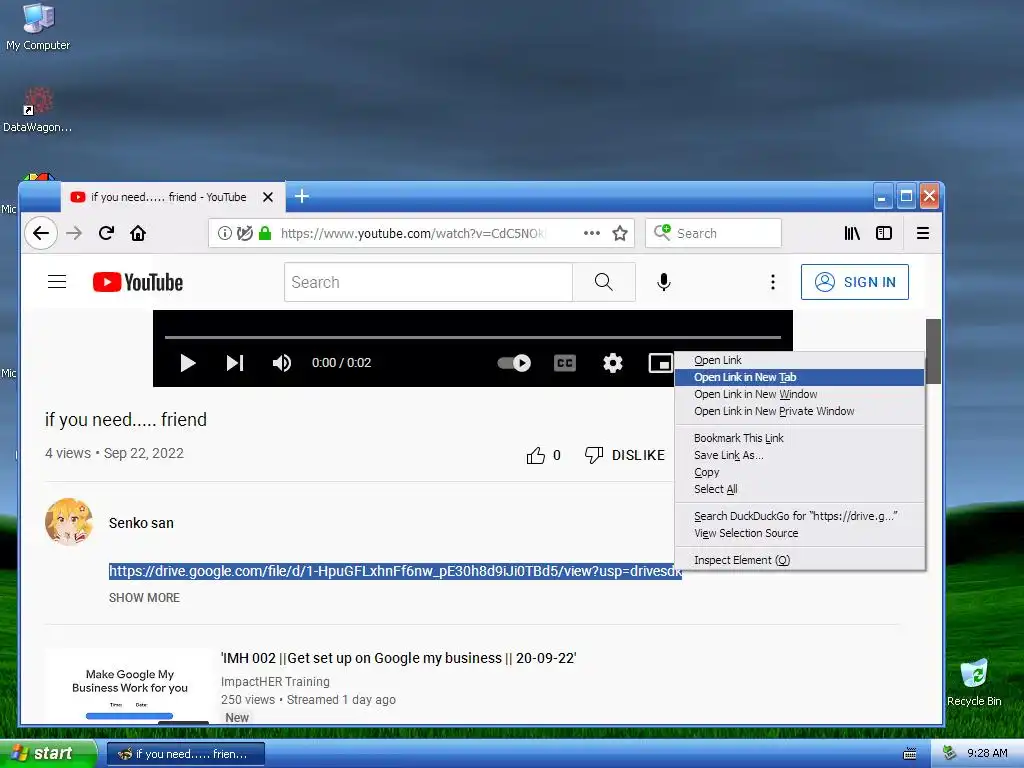This screenshot has height=768, width=1024.
Task: Click the browser forward arrow
Action: coord(74,233)
